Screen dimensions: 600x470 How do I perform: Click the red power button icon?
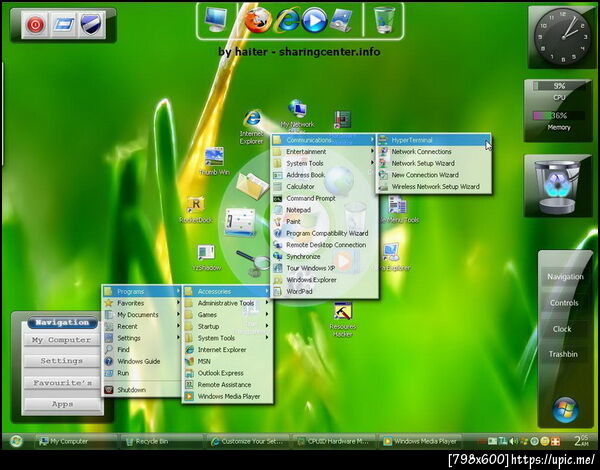35,25
